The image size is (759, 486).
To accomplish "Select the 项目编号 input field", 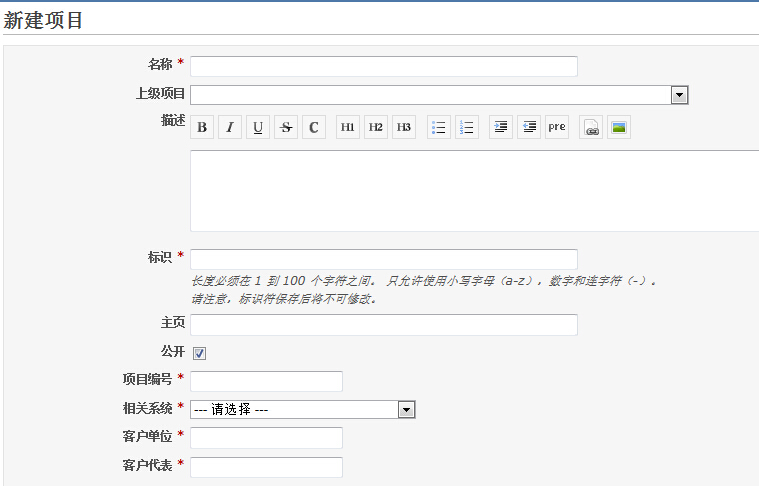I will (266, 381).
